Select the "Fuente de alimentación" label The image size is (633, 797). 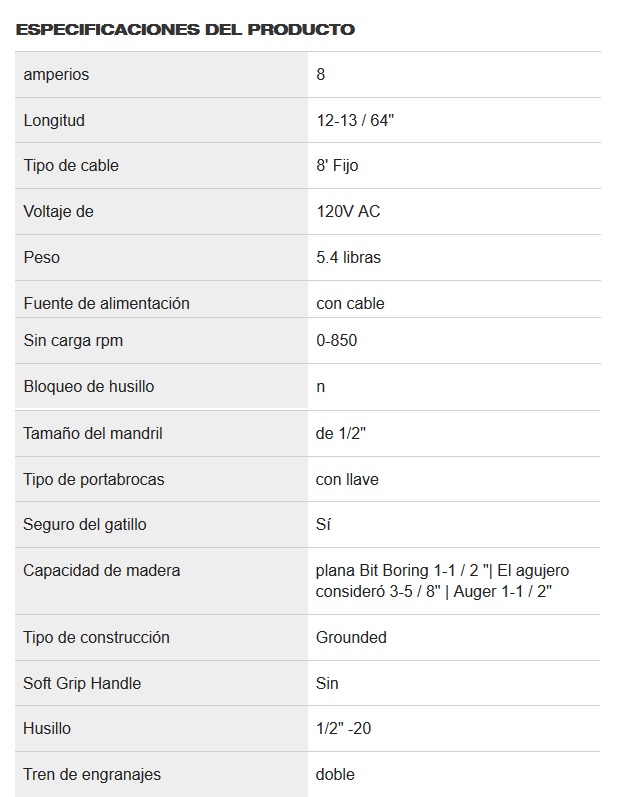click(x=106, y=303)
